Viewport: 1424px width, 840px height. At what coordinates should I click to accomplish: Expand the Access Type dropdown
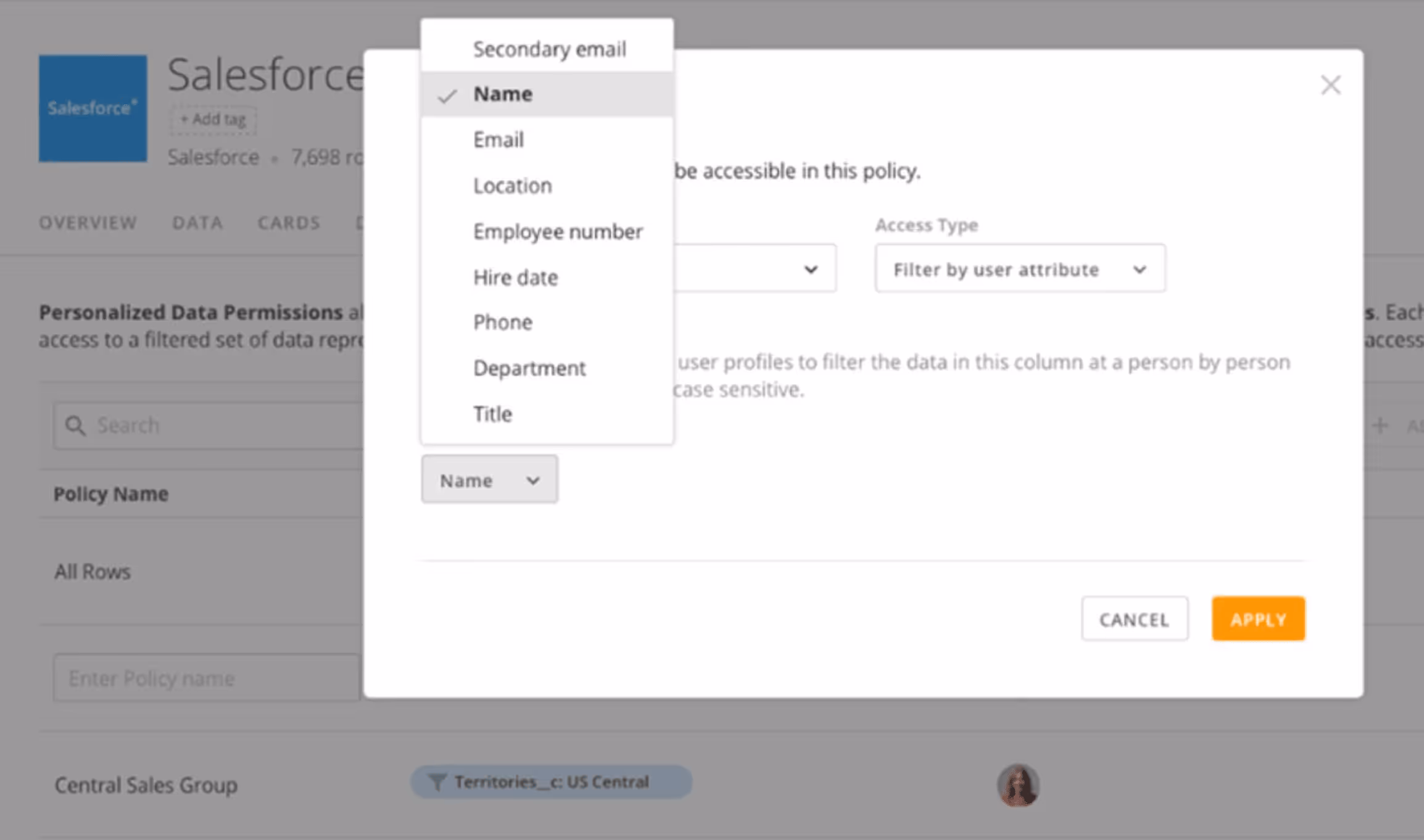(1019, 269)
